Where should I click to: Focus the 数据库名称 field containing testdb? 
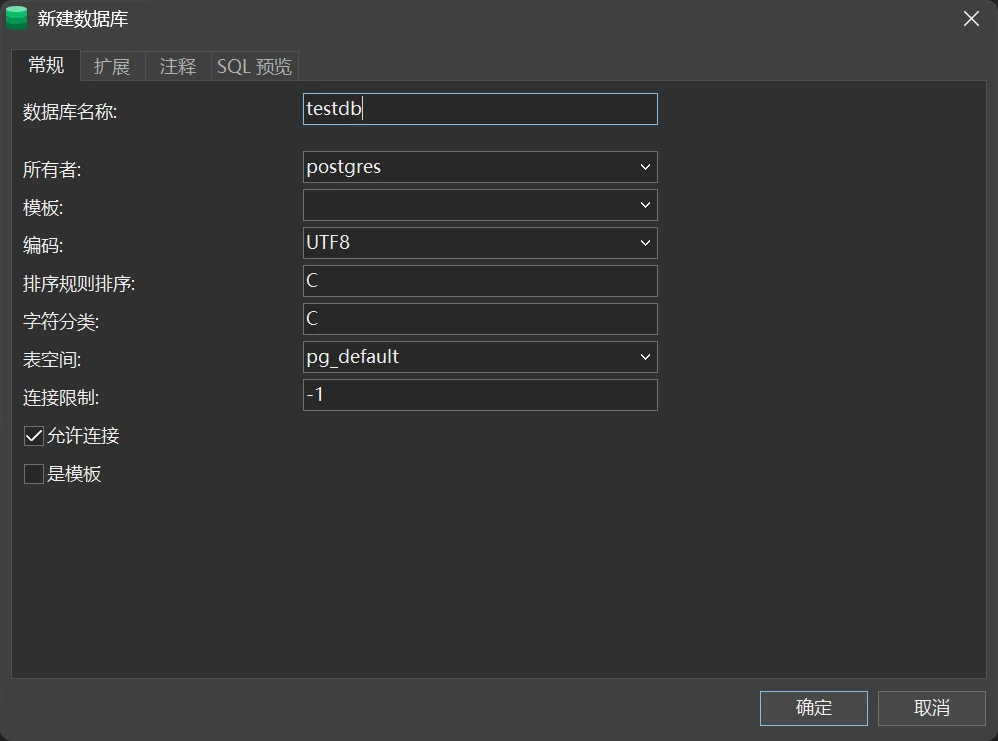[x=480, y=109]
